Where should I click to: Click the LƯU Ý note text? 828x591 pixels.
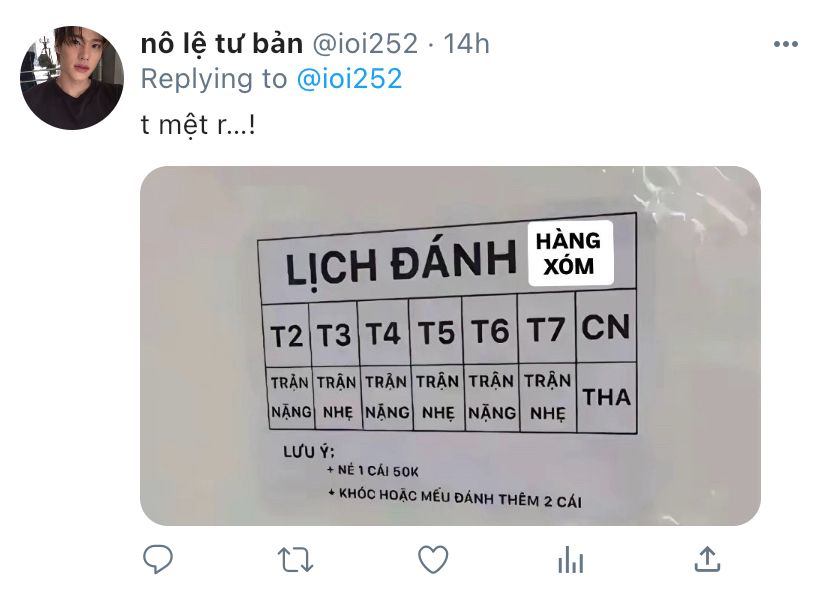308,453
